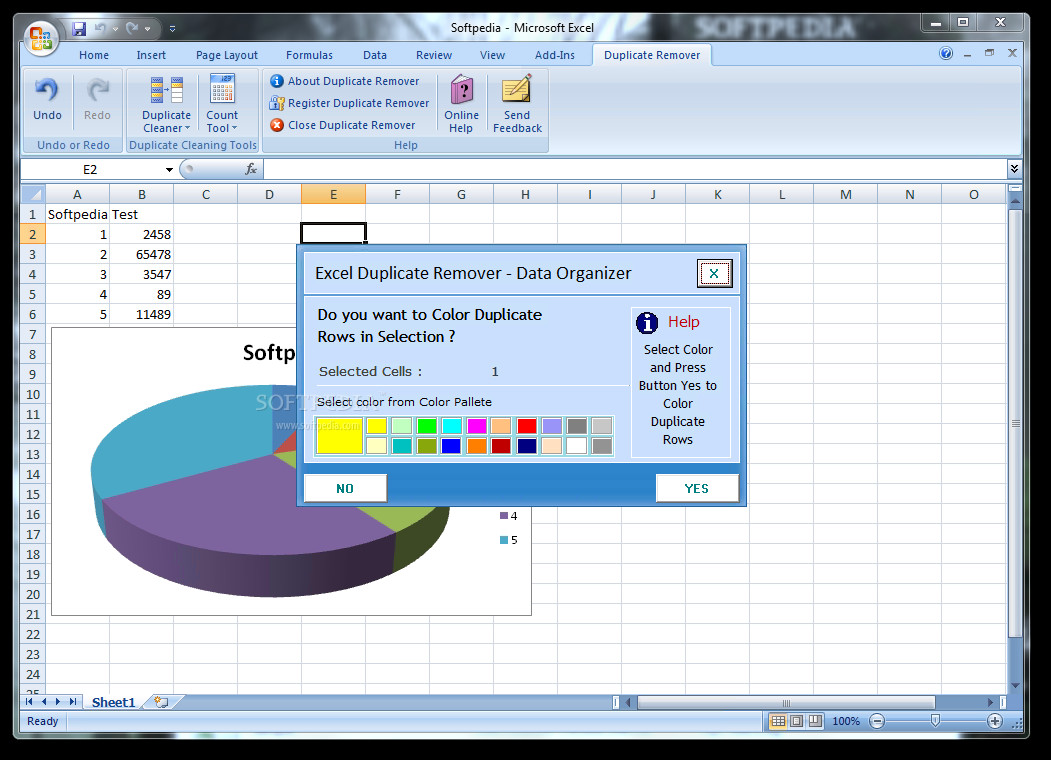Switch to the Insert tab
1051x760 pixels.
[x=151, y=55]
